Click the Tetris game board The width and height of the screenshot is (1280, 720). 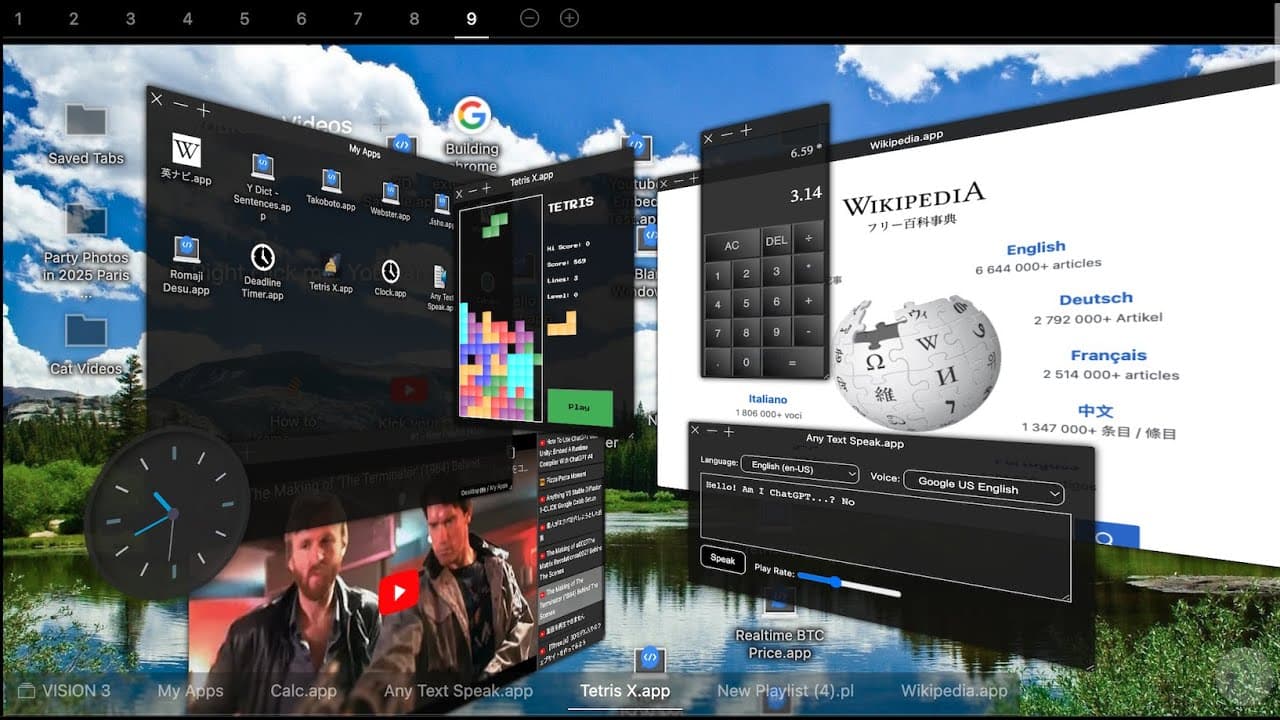(x=500, y=309)
